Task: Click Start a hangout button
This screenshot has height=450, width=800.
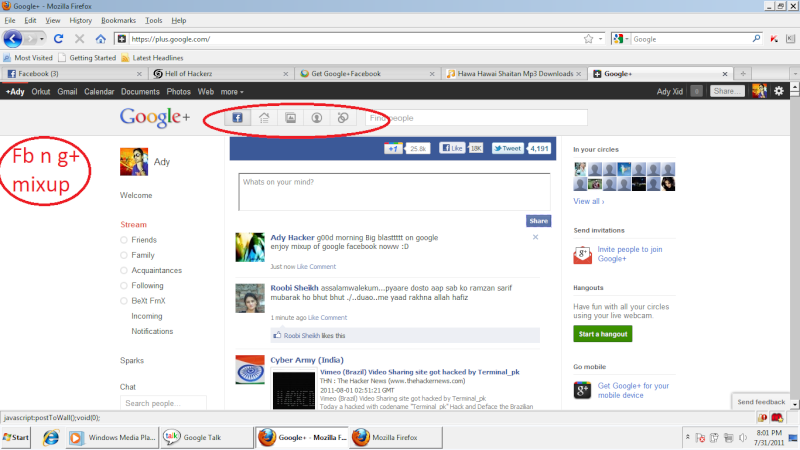Action: click(x=603, y=334)
